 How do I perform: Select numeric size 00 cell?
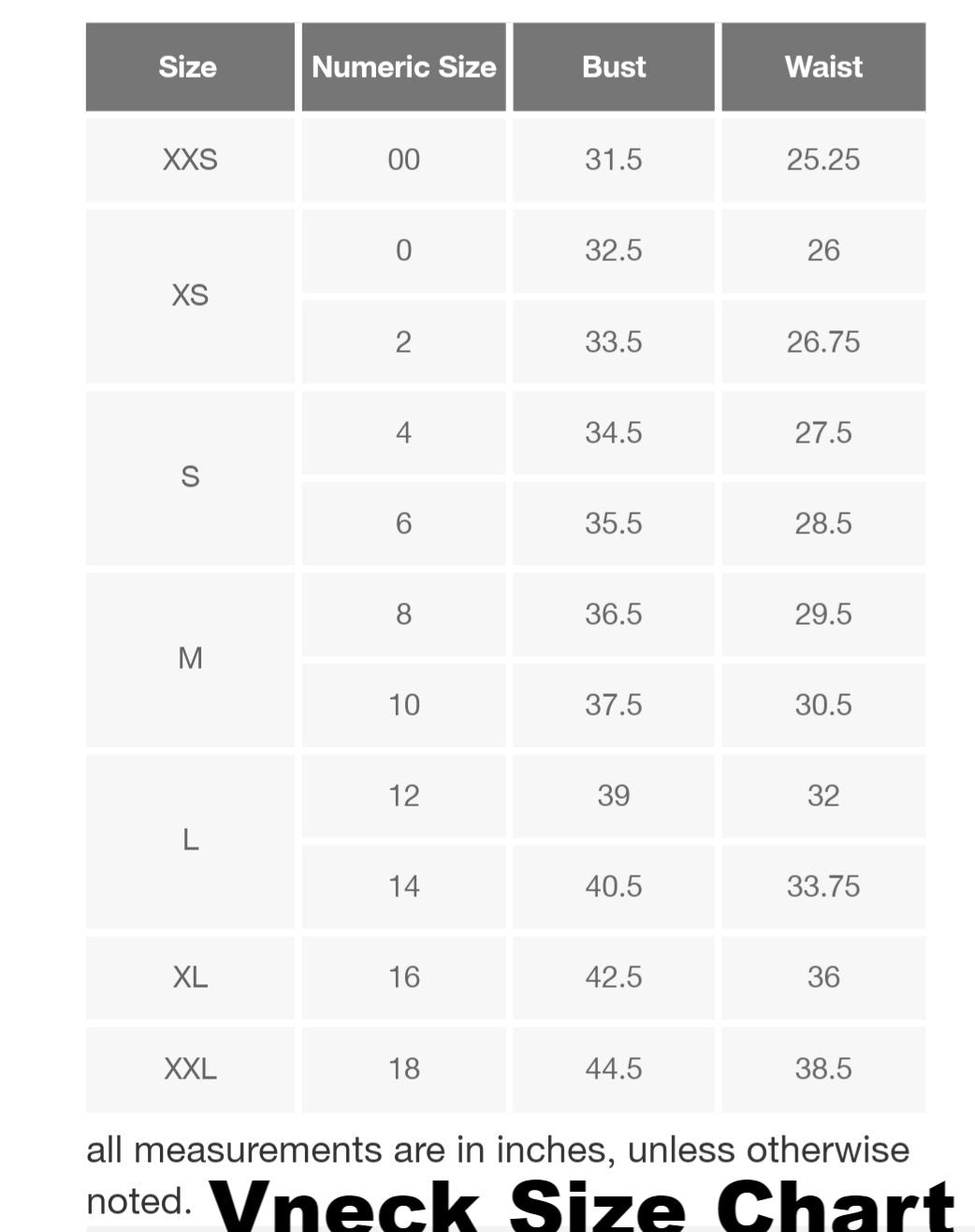pyautogui.click(x=403, y=160)
